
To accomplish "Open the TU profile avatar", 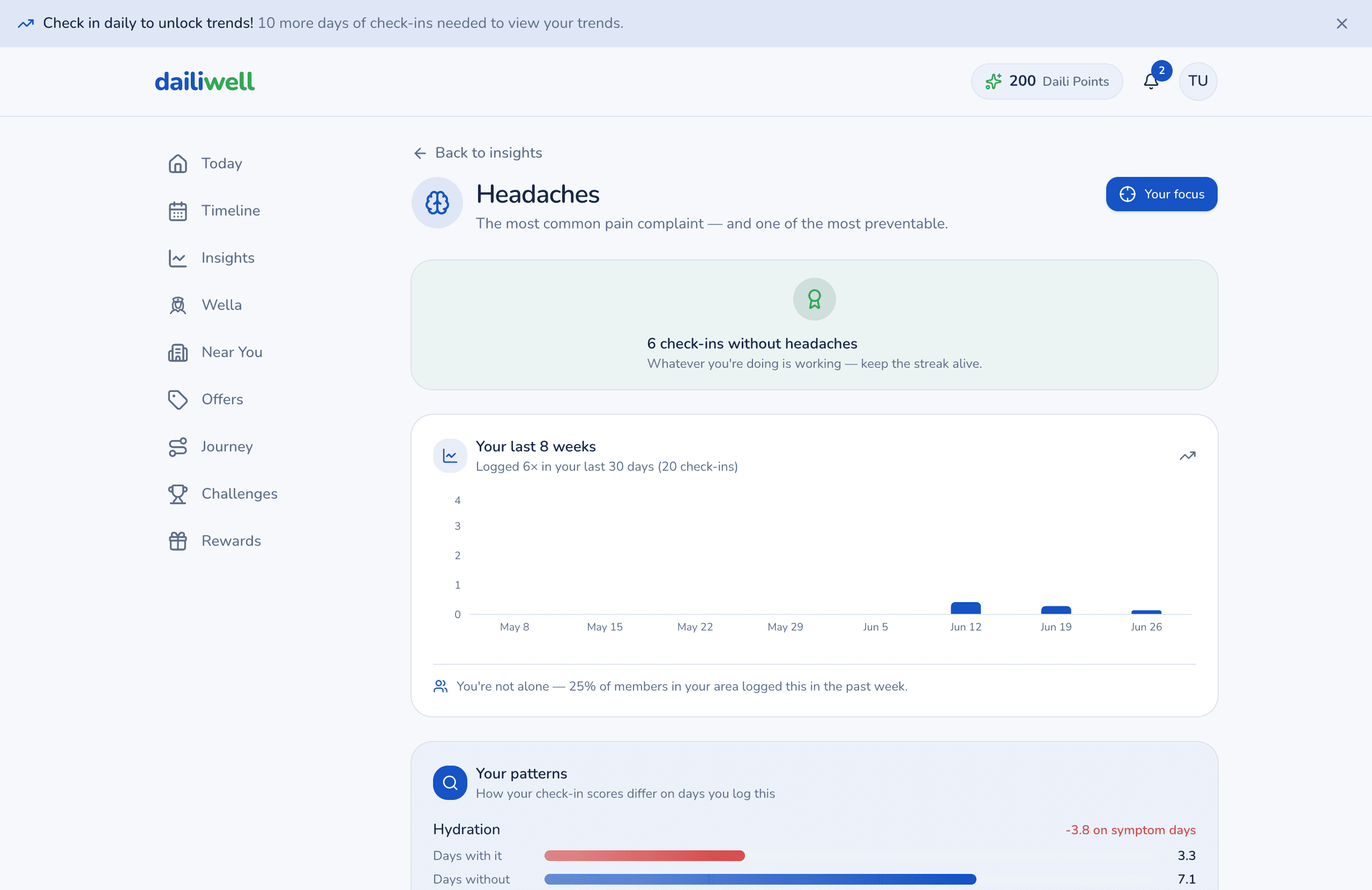I will tap(1198, 81).
